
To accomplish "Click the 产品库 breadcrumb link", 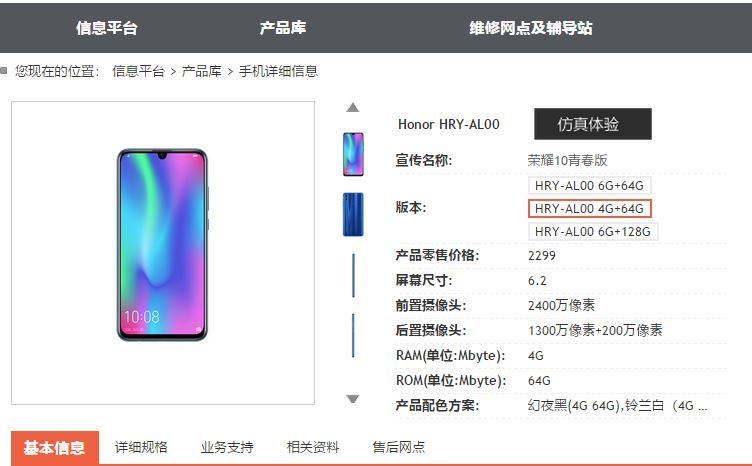I will [x=202, y=71].
